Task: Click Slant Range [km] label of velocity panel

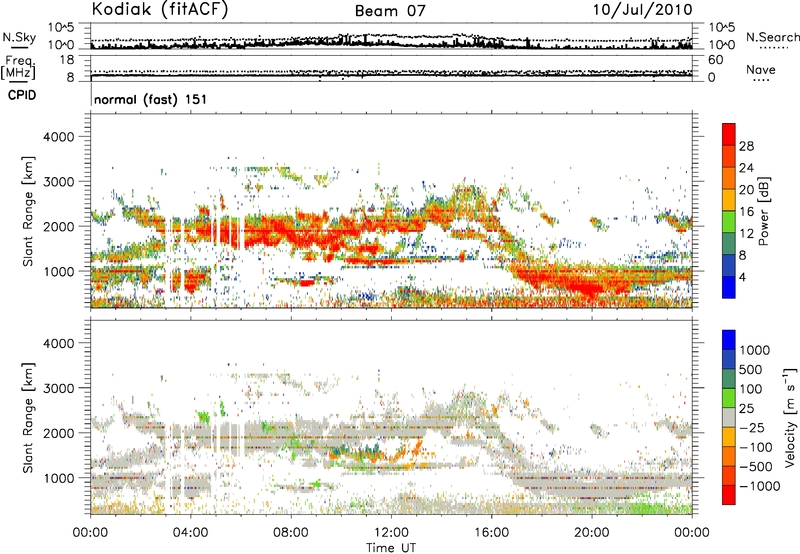Action: tap(28, 417)
